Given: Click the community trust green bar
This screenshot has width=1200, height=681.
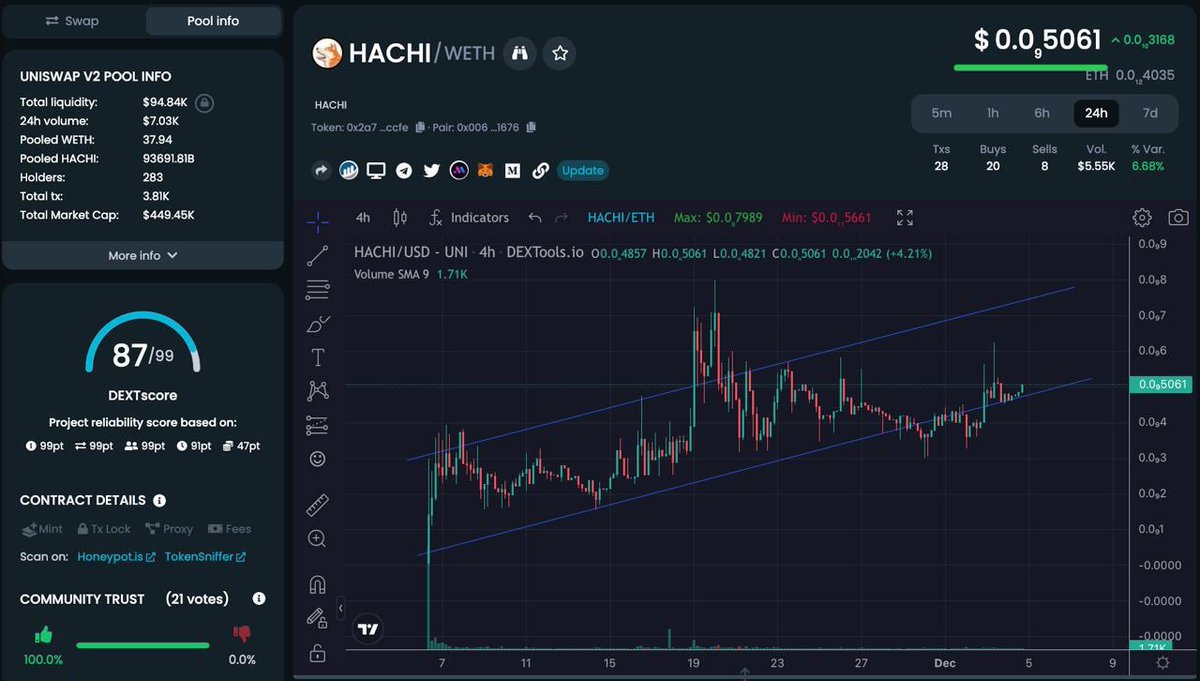Looking at the screenshot, I should [143, 646].
